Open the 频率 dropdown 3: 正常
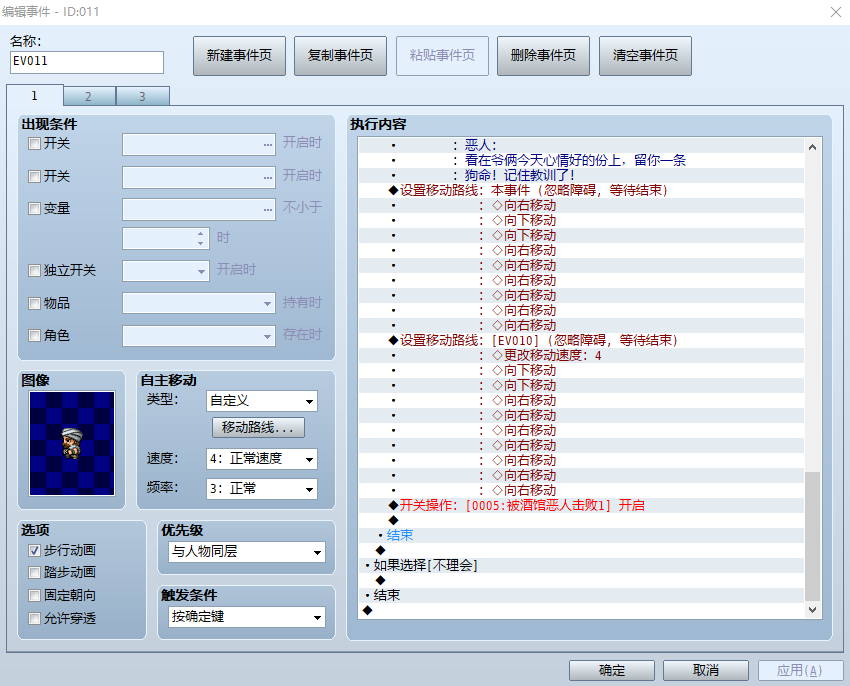The width and height of the screenshot is (850, 686). [x=262, y=489]
